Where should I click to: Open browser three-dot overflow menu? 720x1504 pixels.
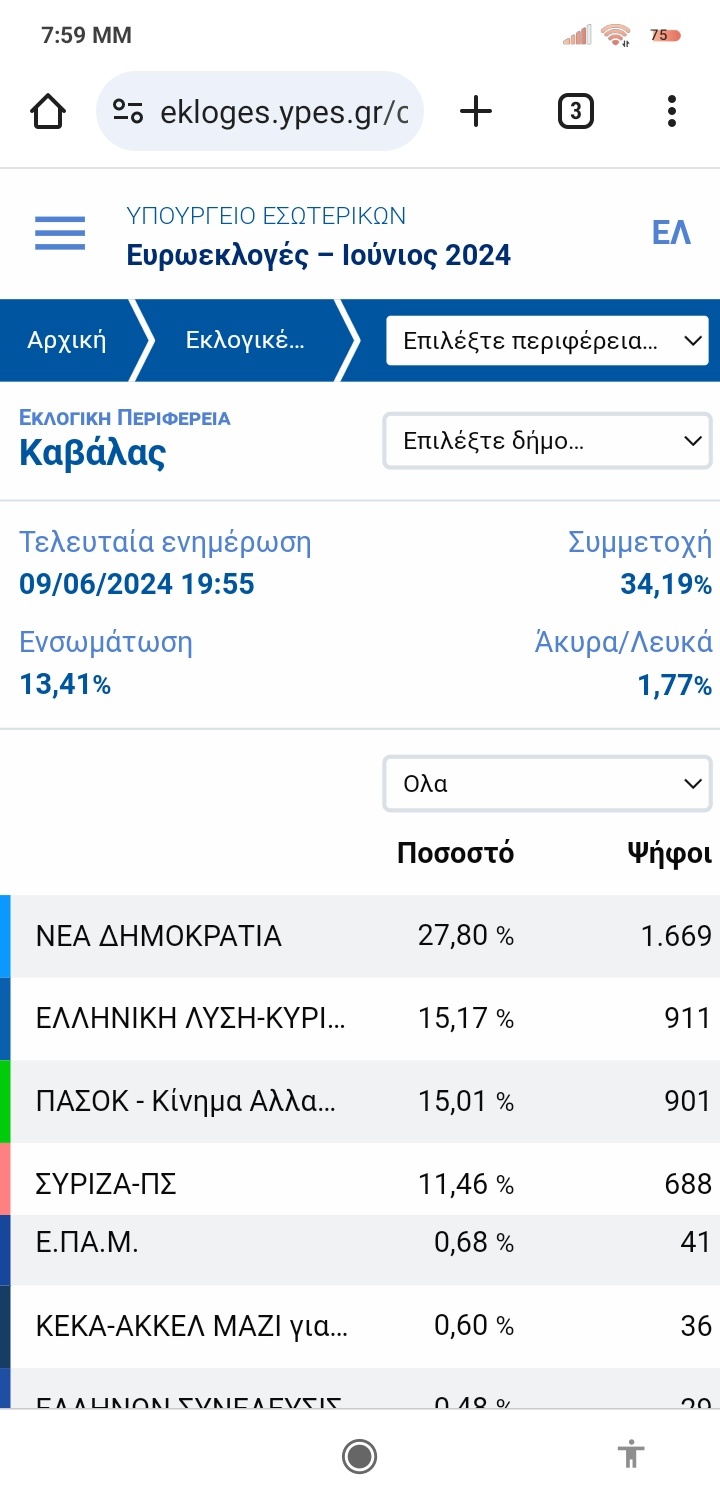672,111
